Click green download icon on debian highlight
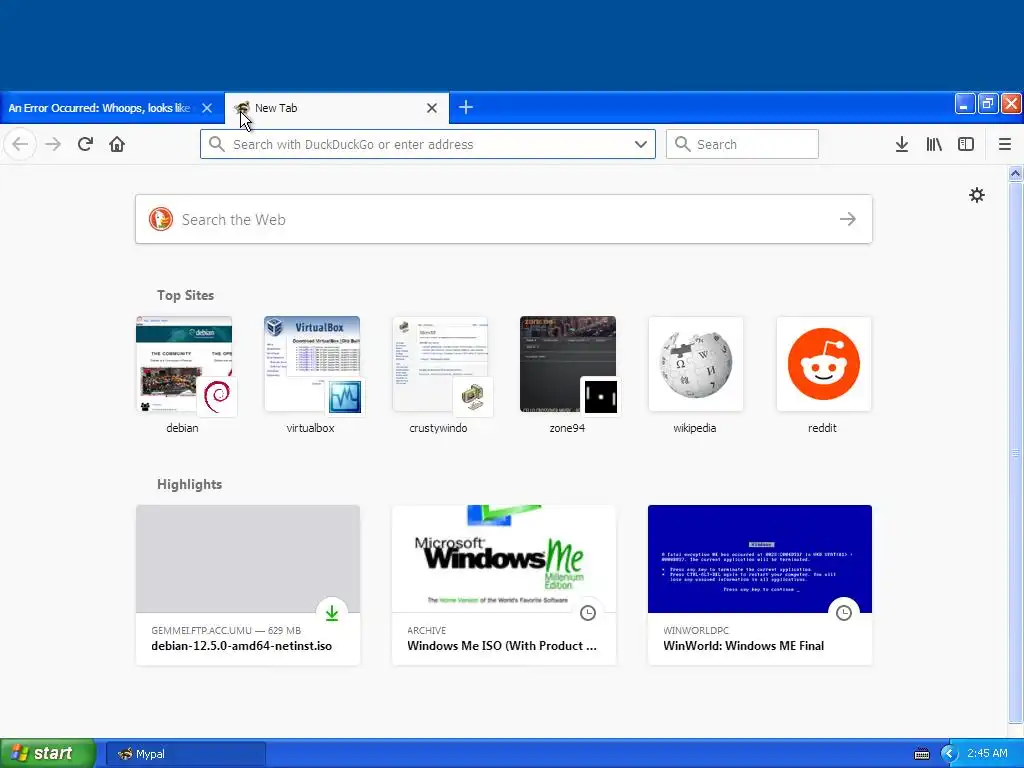 click(332, 613)
